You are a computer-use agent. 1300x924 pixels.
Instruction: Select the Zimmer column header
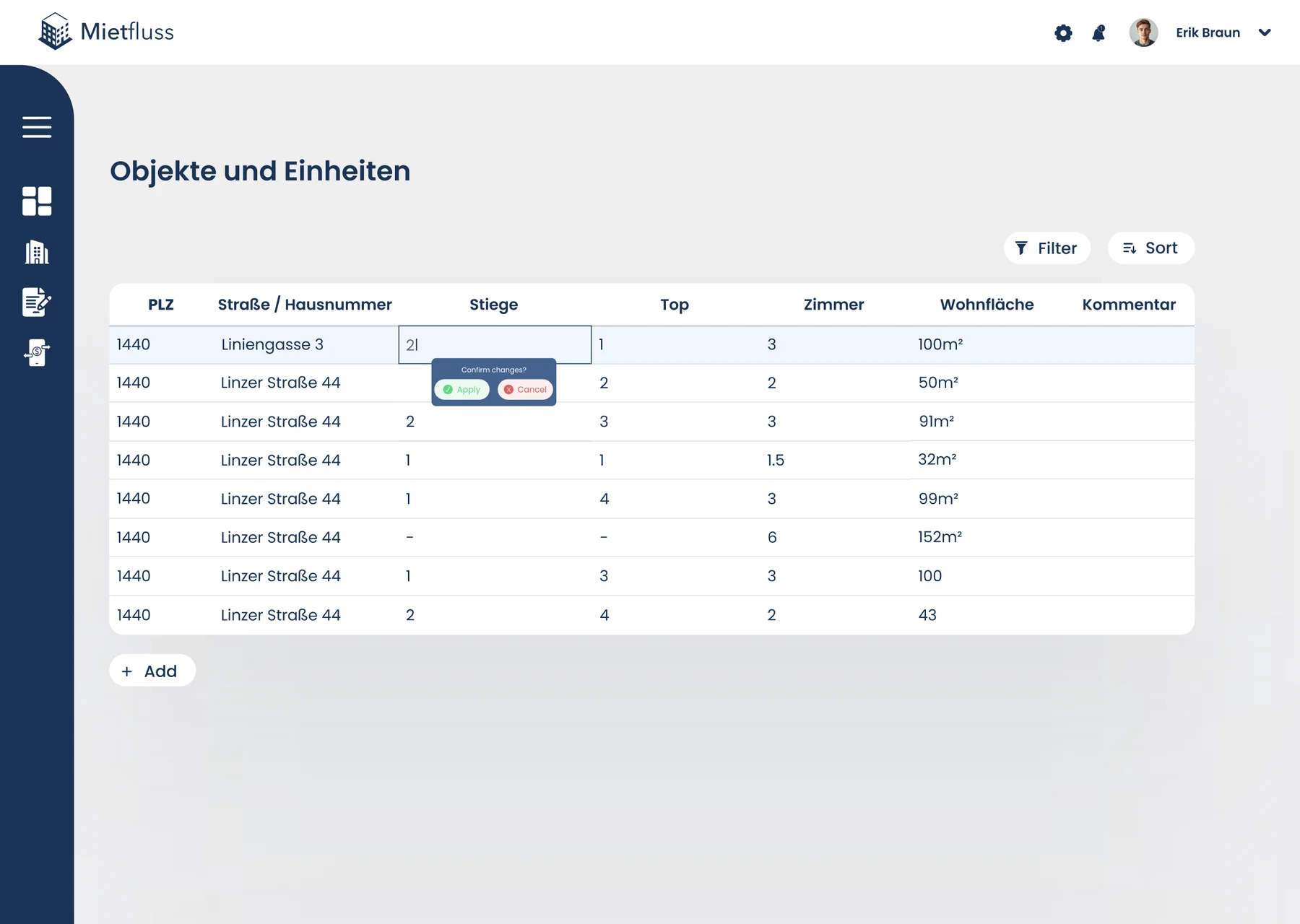click(833, 305)
